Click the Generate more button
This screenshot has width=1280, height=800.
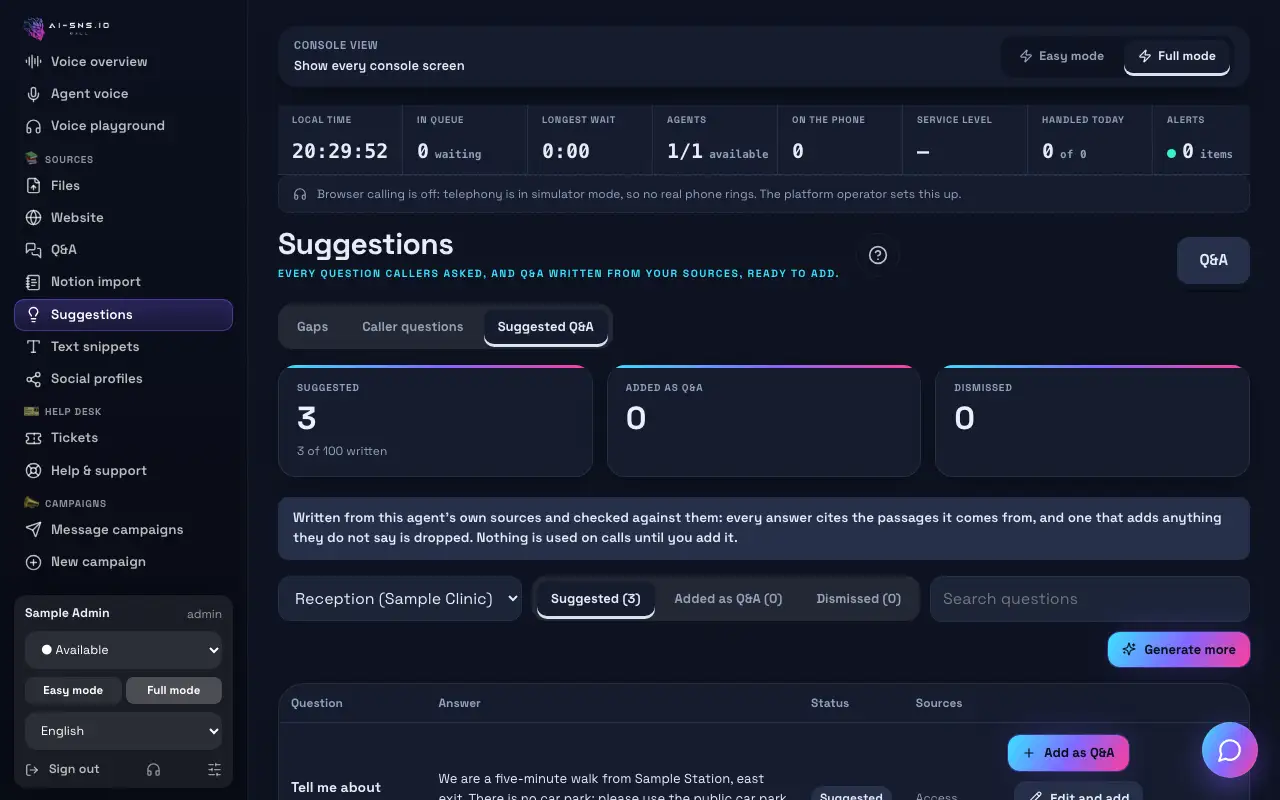(x=1179, y=650)
